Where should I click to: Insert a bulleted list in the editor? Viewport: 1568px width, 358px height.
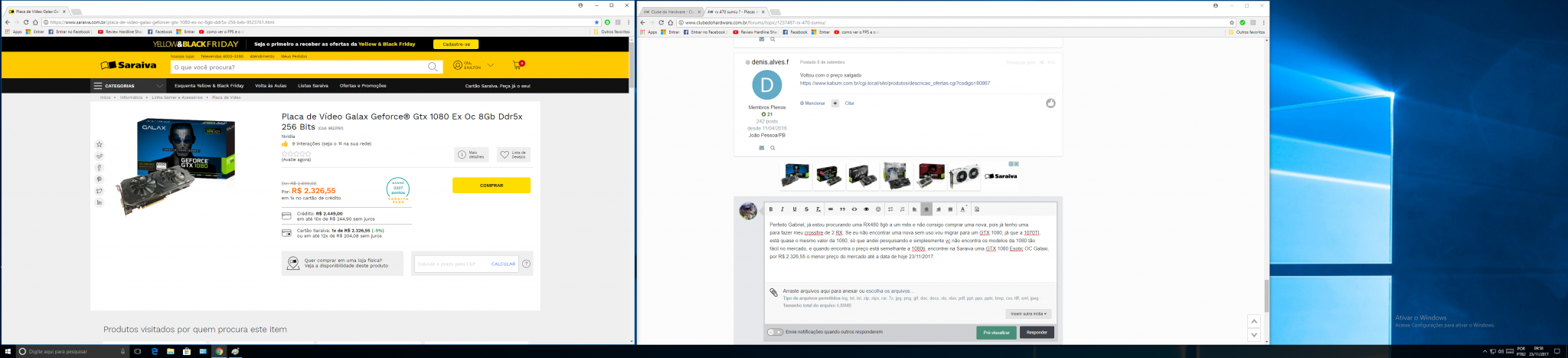coord(890,209)
